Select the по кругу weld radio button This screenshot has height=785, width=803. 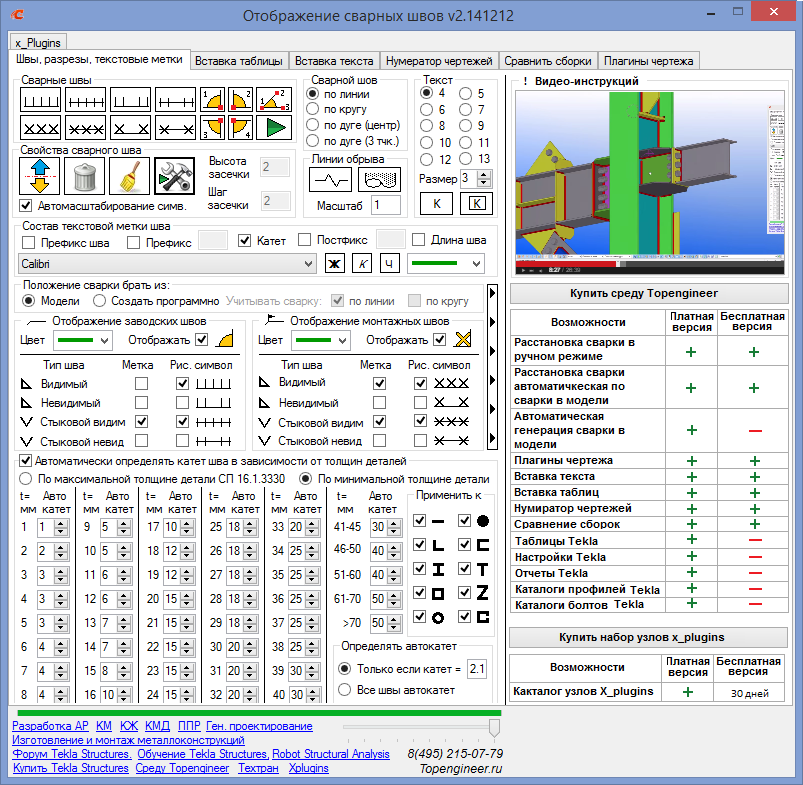coord(312,109)
